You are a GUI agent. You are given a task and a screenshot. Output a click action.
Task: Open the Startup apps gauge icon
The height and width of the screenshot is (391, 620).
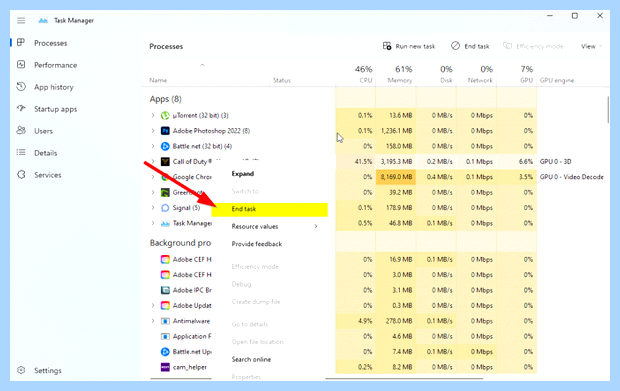click(x=21, y=108)
